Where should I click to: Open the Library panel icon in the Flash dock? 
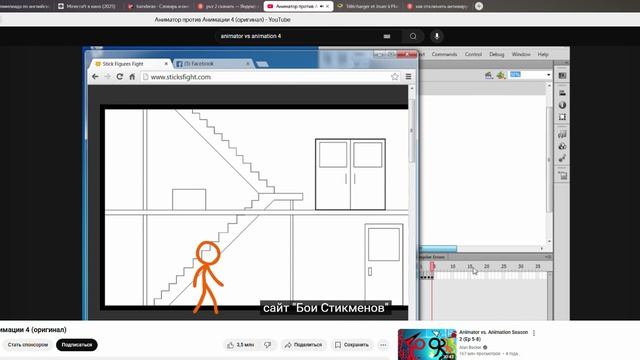coord(562,134)
